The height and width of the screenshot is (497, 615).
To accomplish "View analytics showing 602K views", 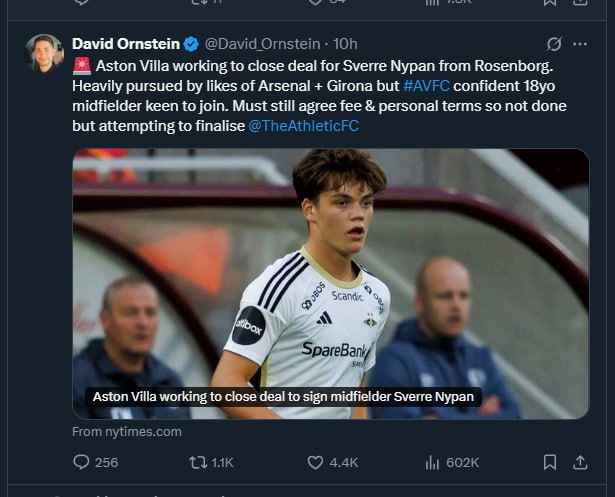I will 433,462.
